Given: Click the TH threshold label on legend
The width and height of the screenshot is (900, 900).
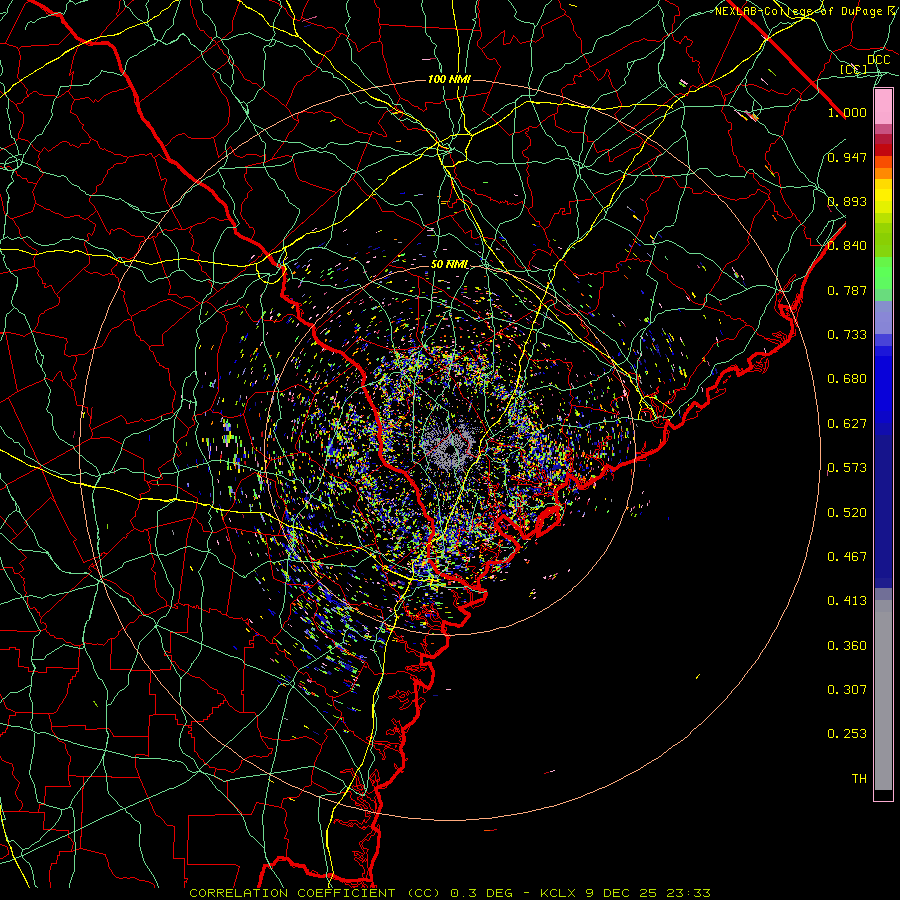Looking at the screenshot, I should (x=859, y=779).
